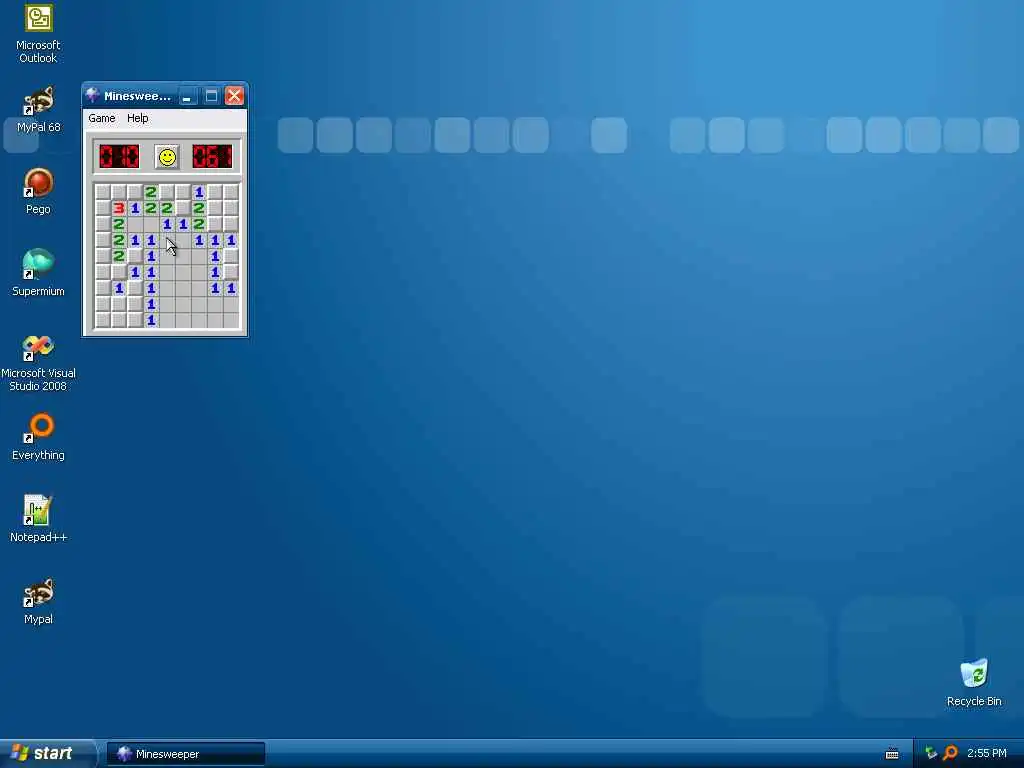The image size is (1024, 768).
Task: Click the blue 1 in the bottom row
Action: 151,320
